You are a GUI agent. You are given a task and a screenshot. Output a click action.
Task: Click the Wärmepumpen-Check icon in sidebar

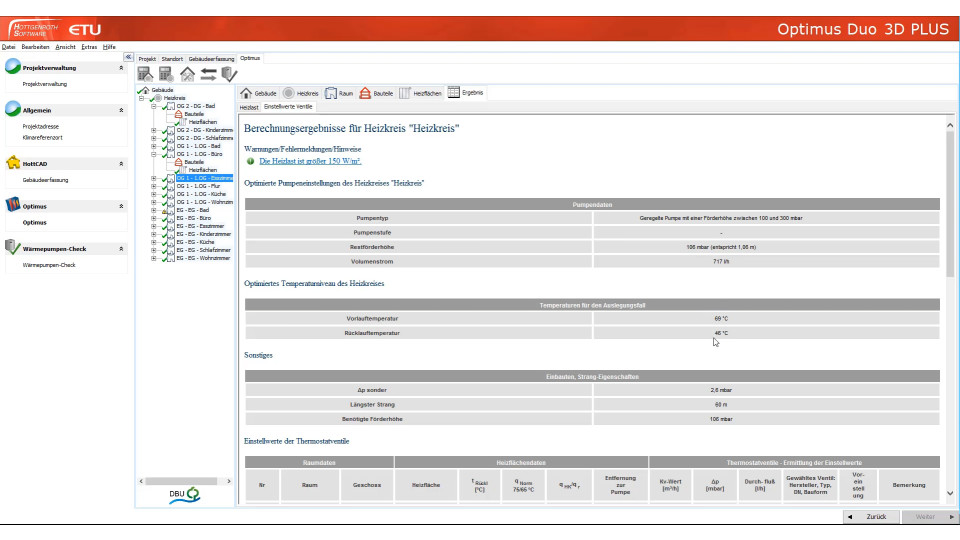click(x=12, y=248)
